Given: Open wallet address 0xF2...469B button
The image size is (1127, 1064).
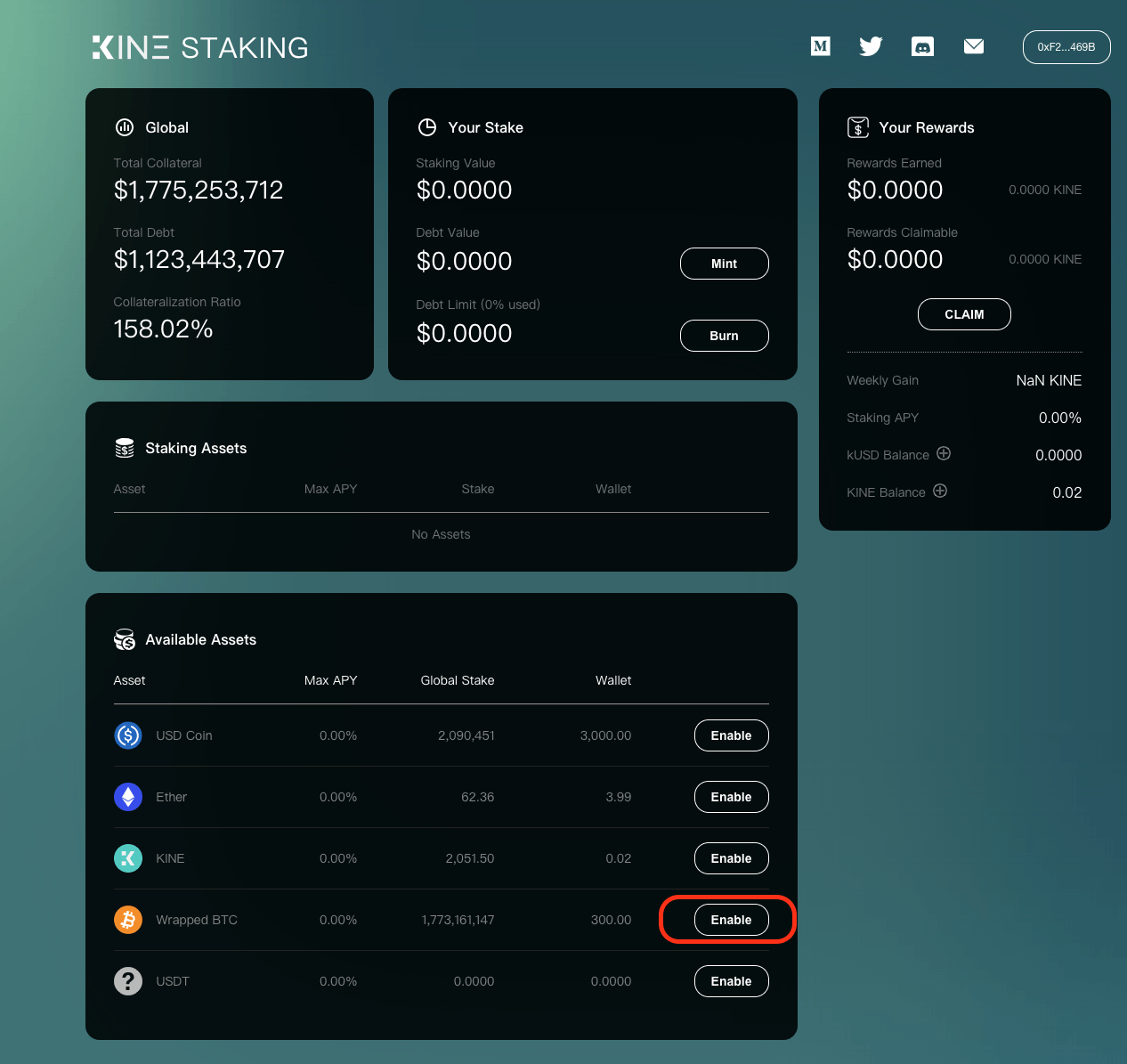Looking at the screenshot, I should [1066, 47].
